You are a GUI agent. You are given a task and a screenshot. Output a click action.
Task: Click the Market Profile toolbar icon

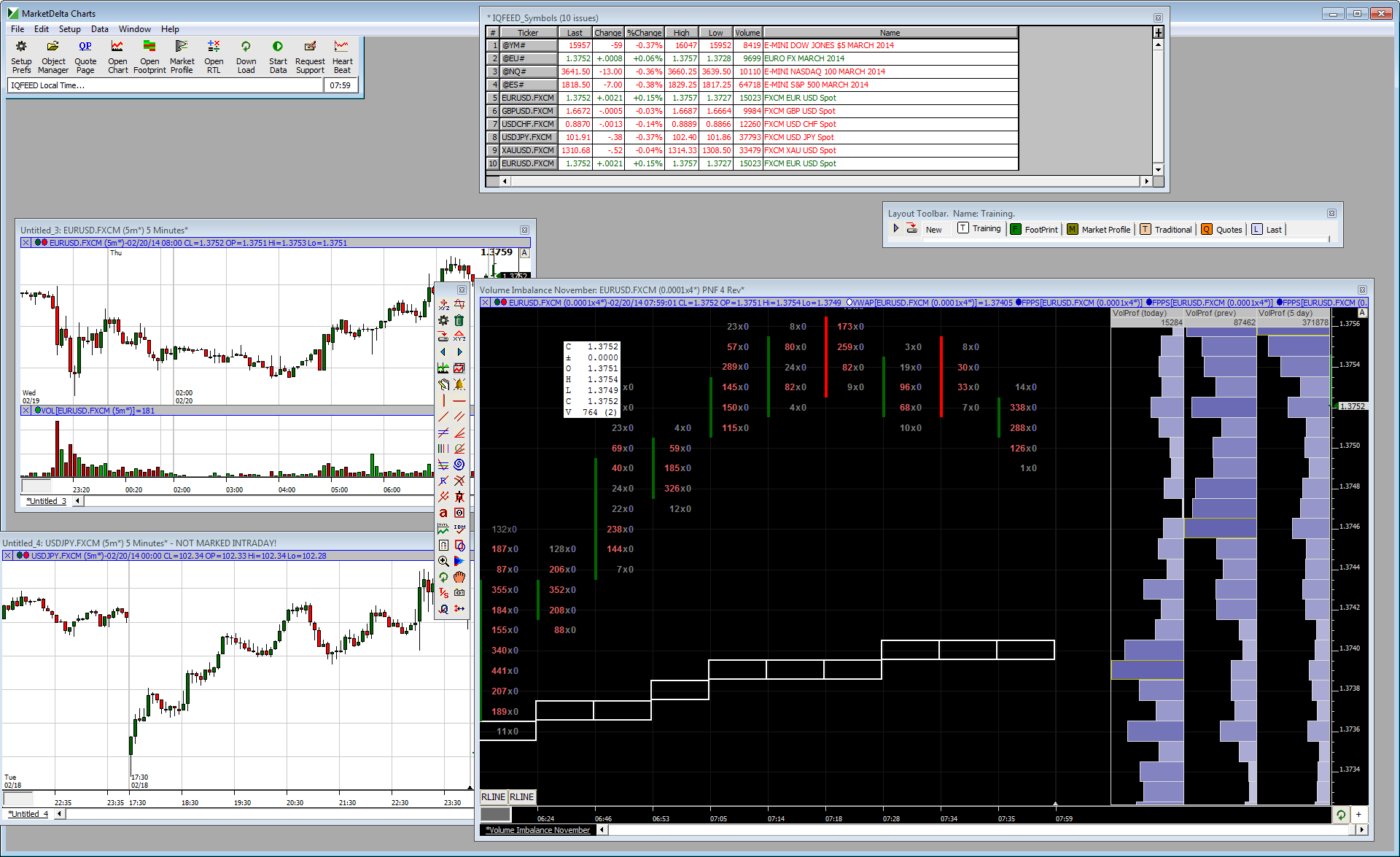[x=182, y=47]
